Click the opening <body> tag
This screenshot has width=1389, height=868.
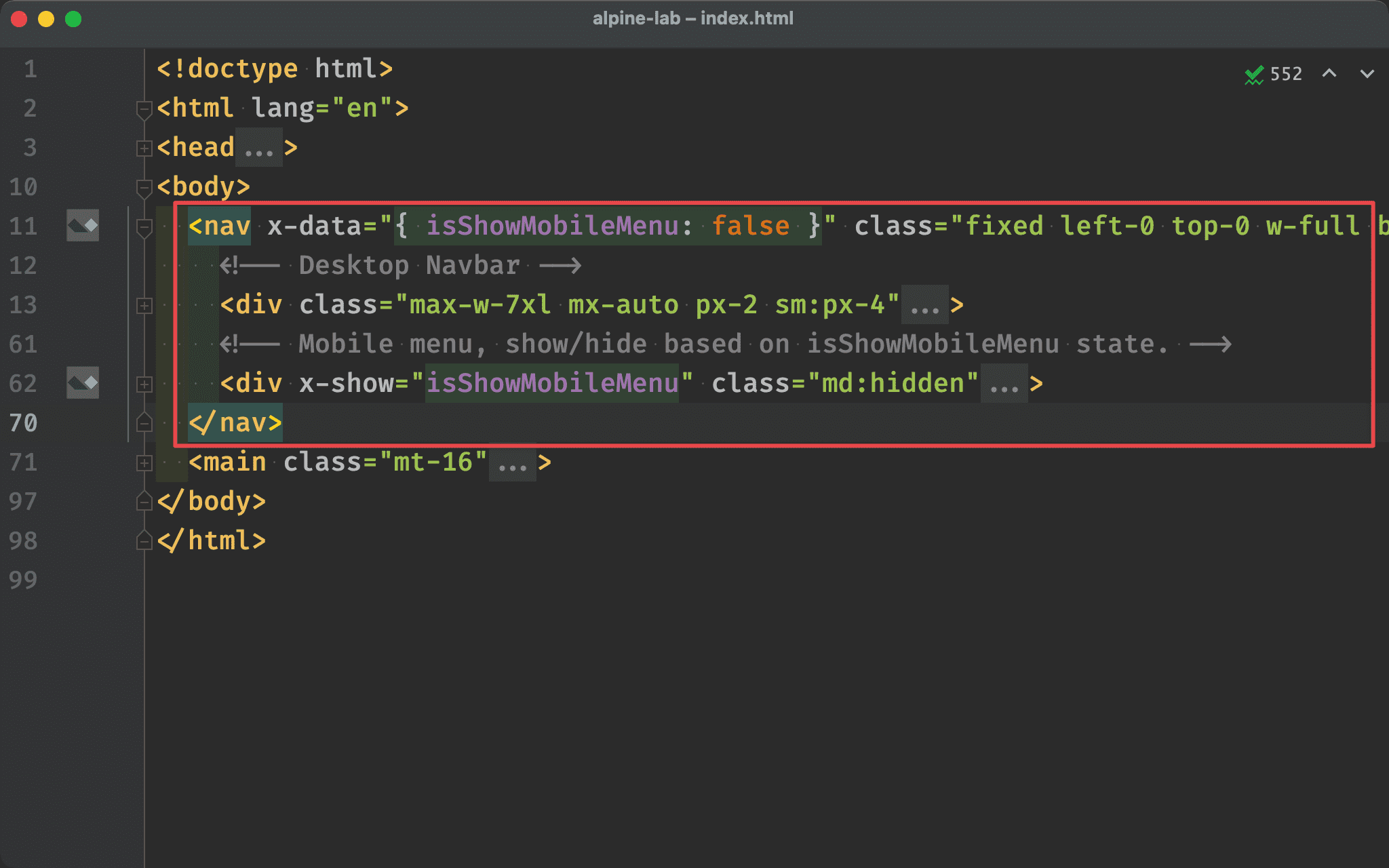[x=203, y=187]
